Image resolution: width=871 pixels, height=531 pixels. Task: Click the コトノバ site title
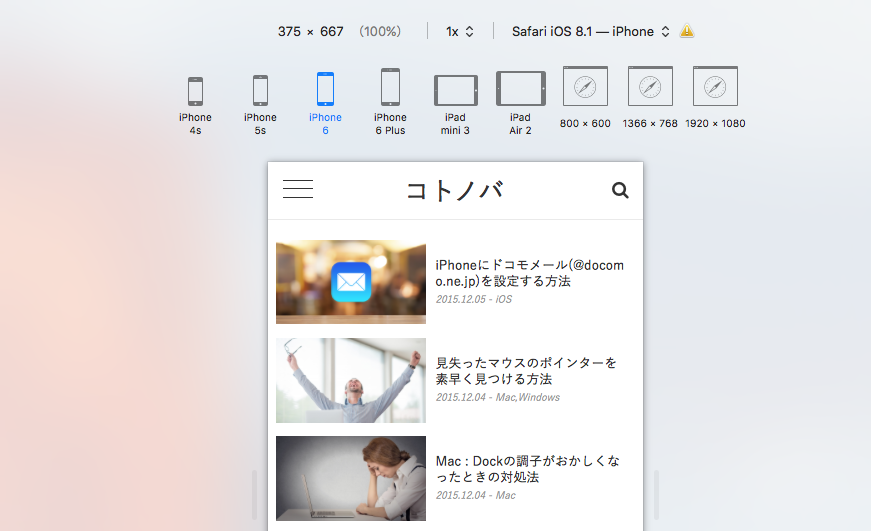[x=455, y=191]
